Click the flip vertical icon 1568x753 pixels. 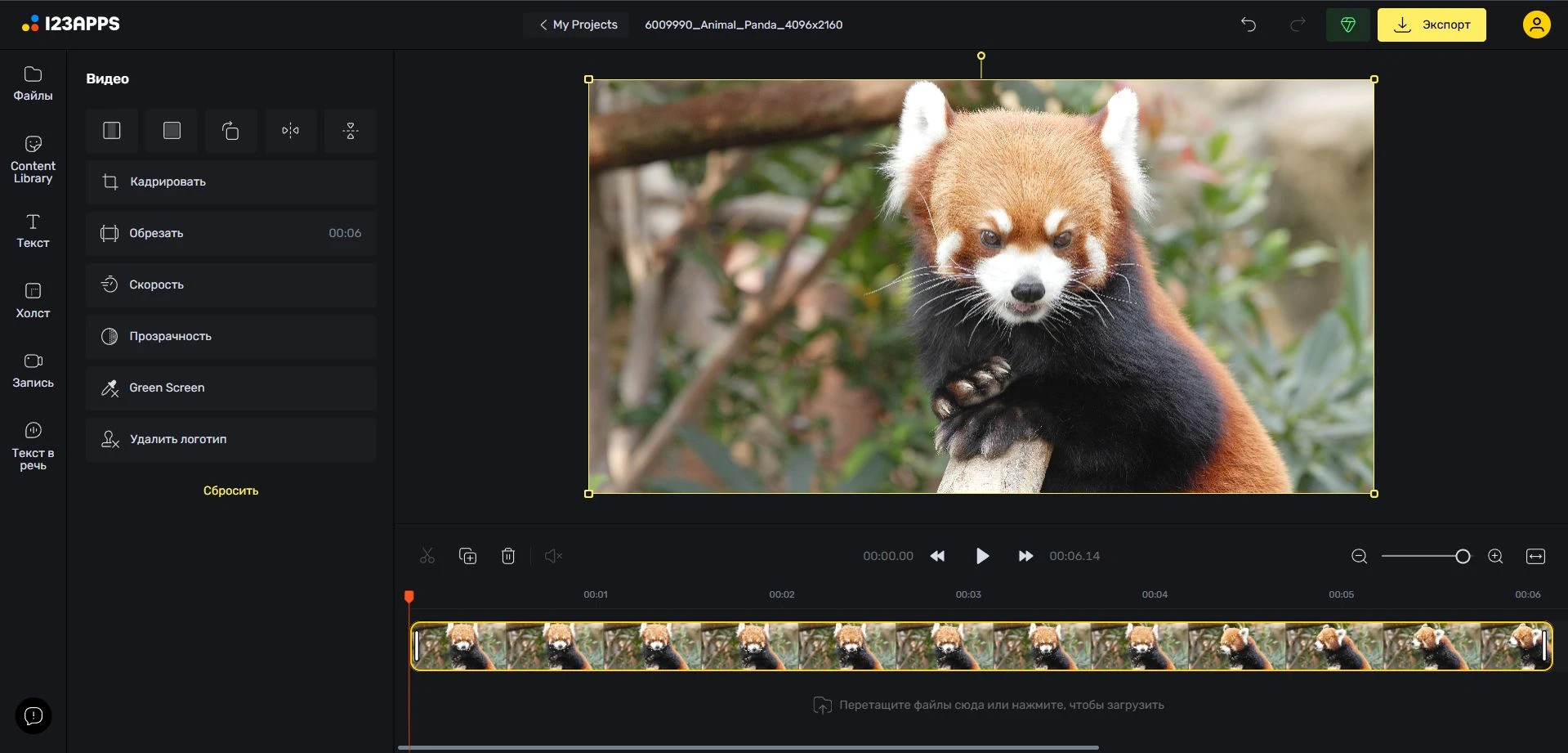[x=350, y=131]
